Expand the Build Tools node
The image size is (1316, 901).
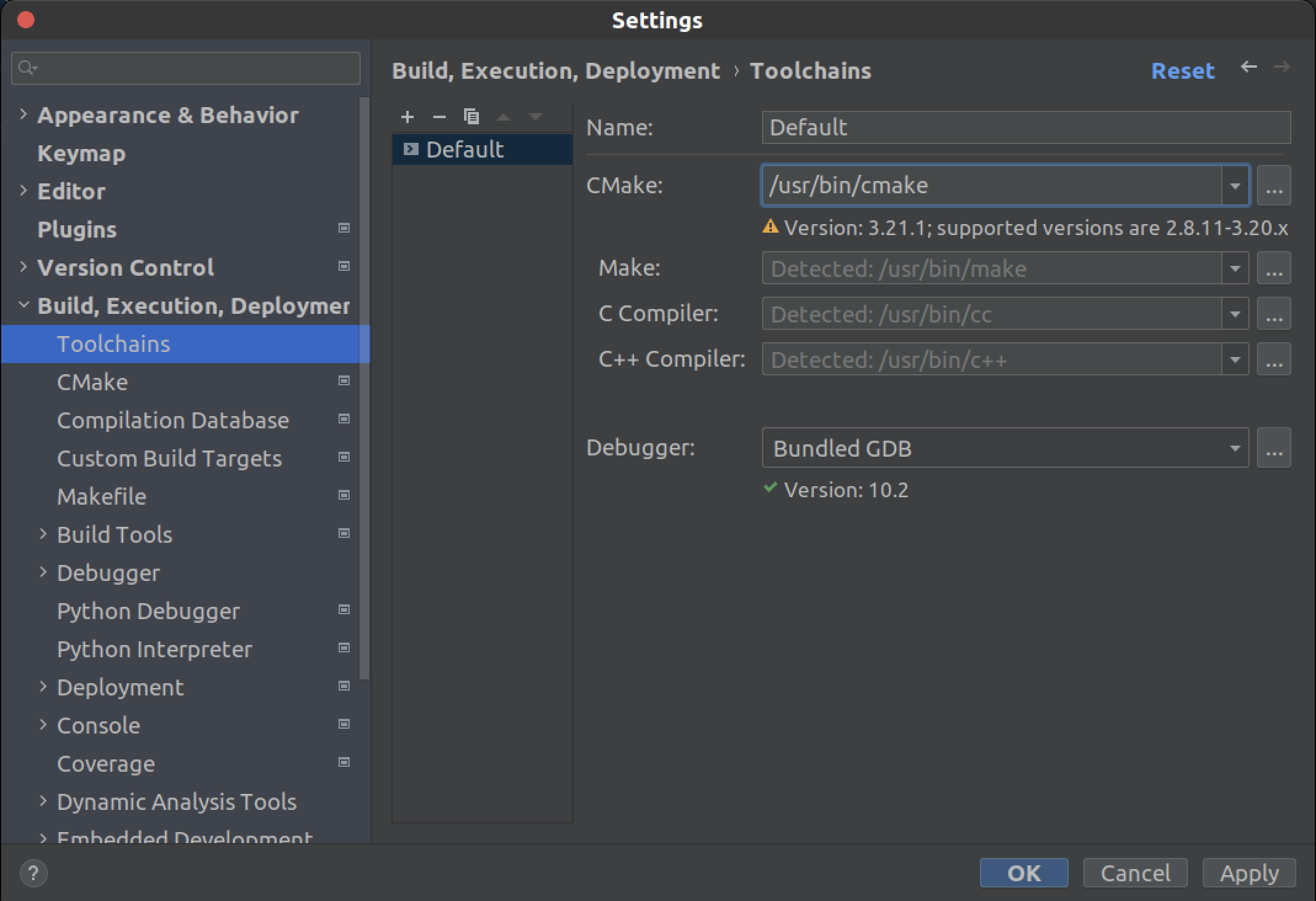coord(43,534)
